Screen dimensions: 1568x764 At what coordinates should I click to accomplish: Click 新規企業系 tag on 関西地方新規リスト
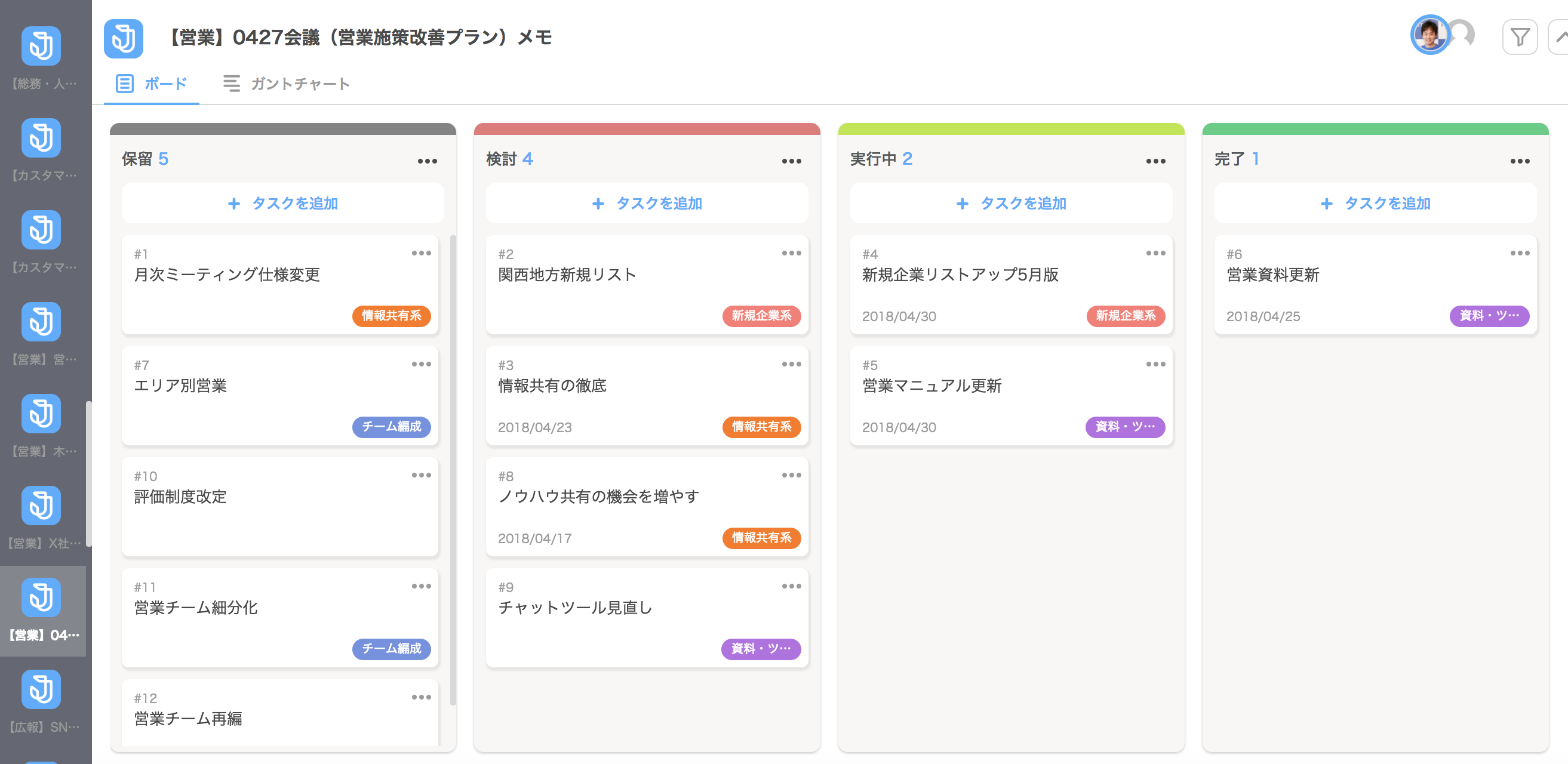point(761,316)
